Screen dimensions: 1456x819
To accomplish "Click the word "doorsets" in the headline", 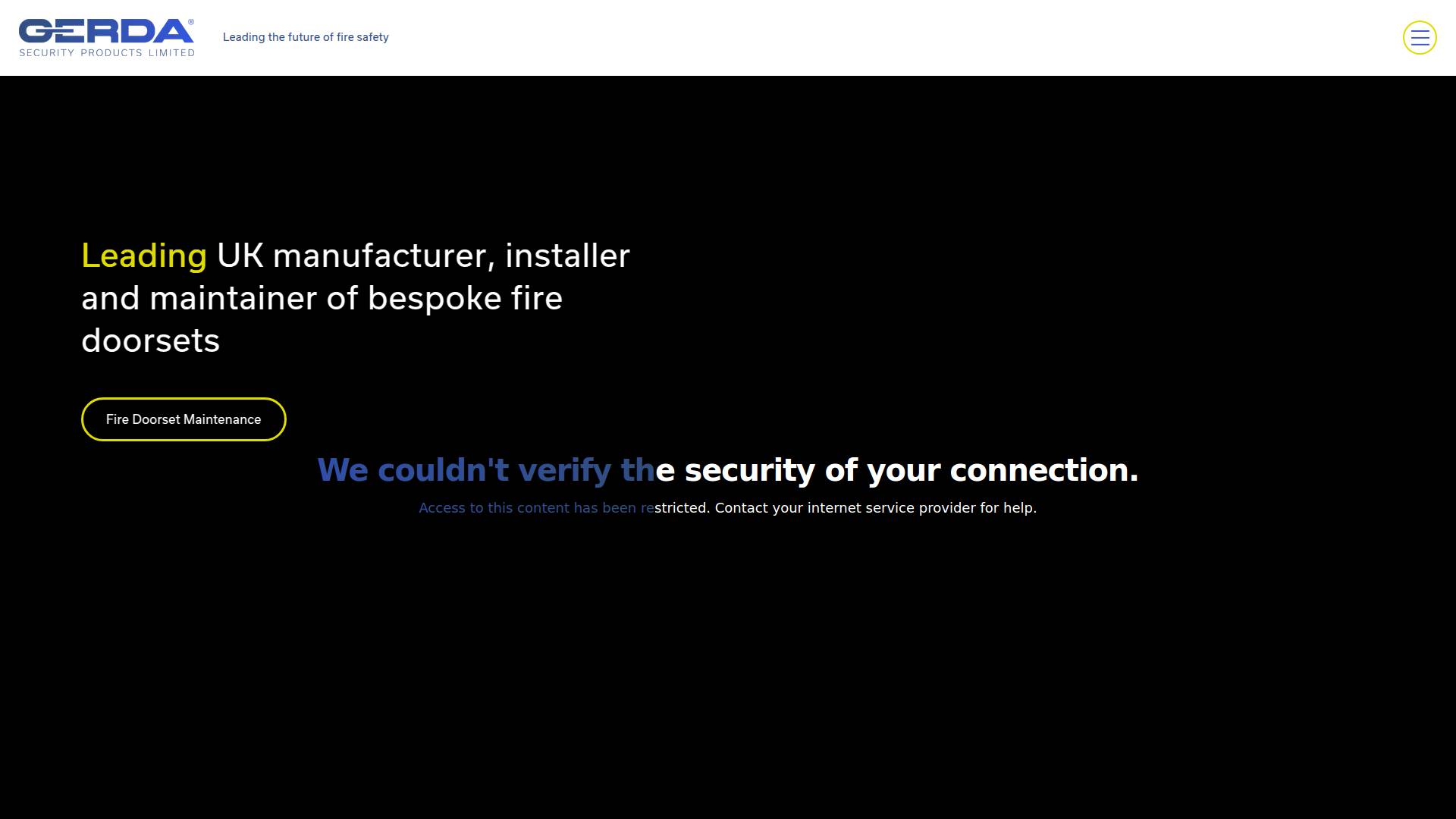I will click(x=150, y=341).
